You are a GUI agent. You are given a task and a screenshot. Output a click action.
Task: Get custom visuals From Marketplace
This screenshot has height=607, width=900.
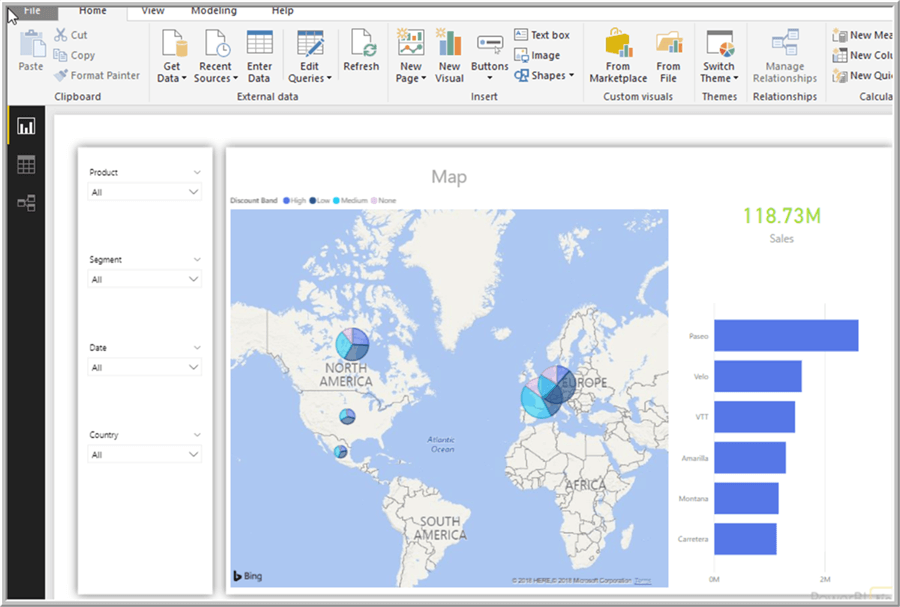click(x=618, y=56)
